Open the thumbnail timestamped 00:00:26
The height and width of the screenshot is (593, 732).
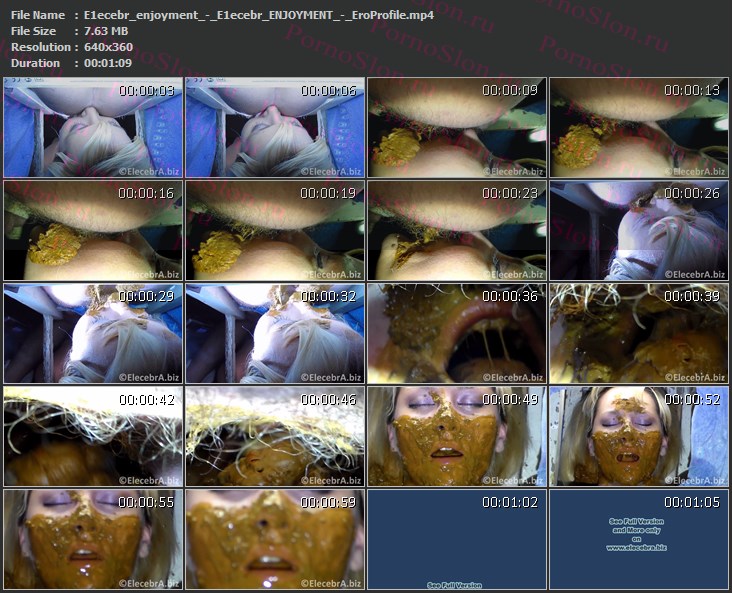coord(639,230)
